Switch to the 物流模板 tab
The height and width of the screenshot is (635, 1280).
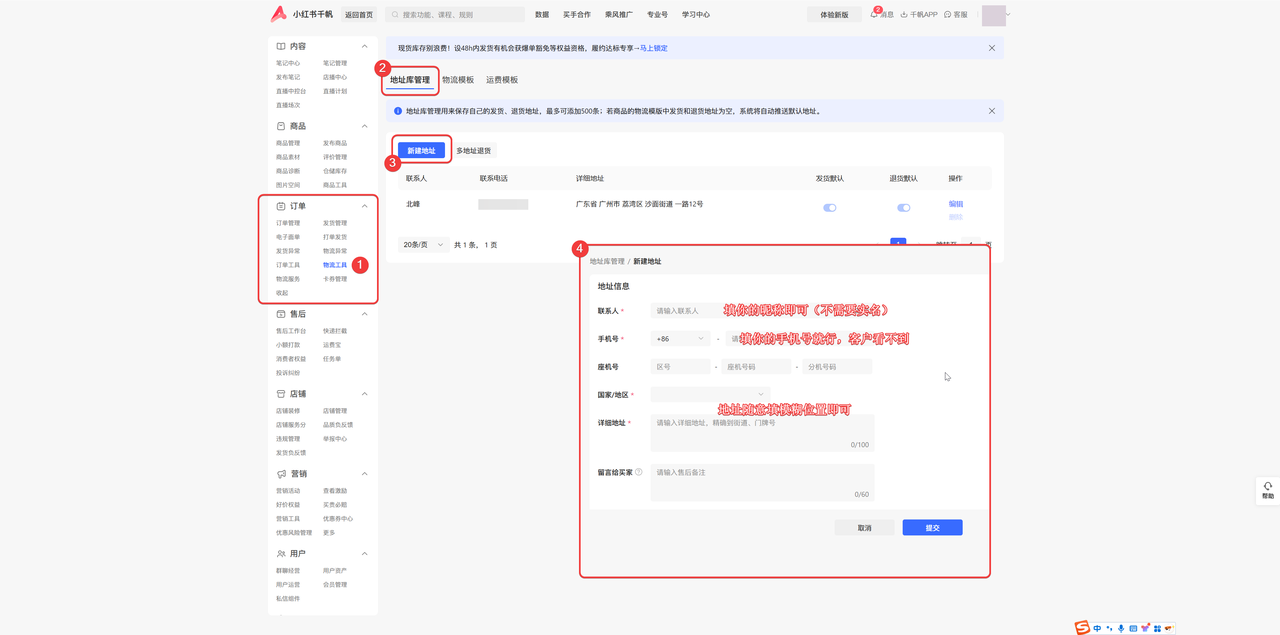point(458,80)
